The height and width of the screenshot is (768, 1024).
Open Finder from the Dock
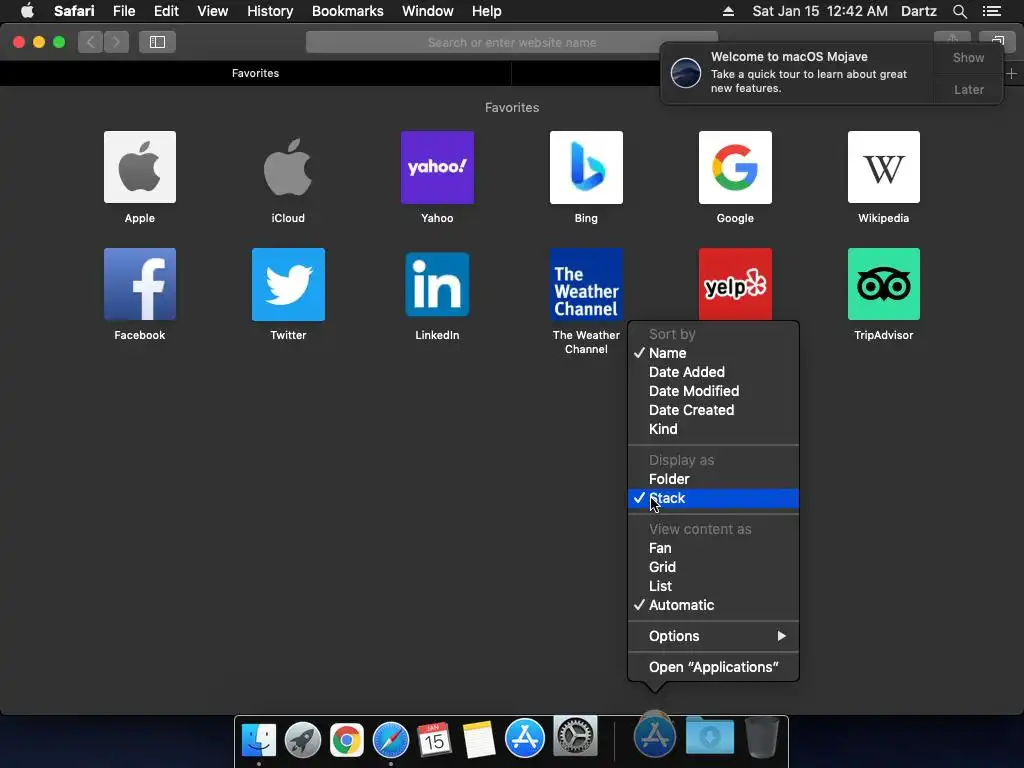coord(259,740)
